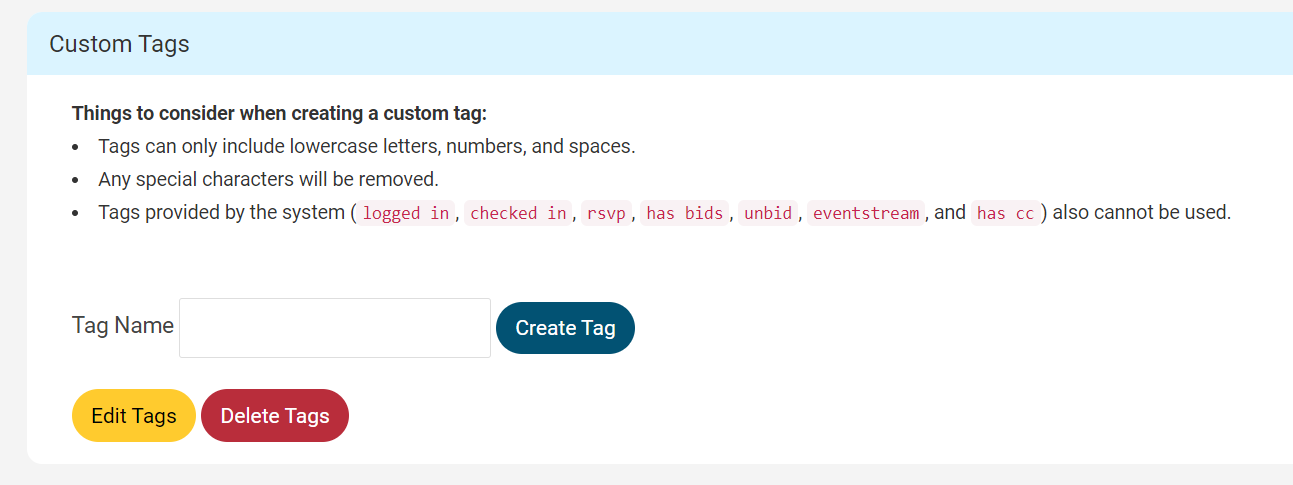Click the Tag Name label
This screenshot has height=485, width=1293.
click(123, 325)
